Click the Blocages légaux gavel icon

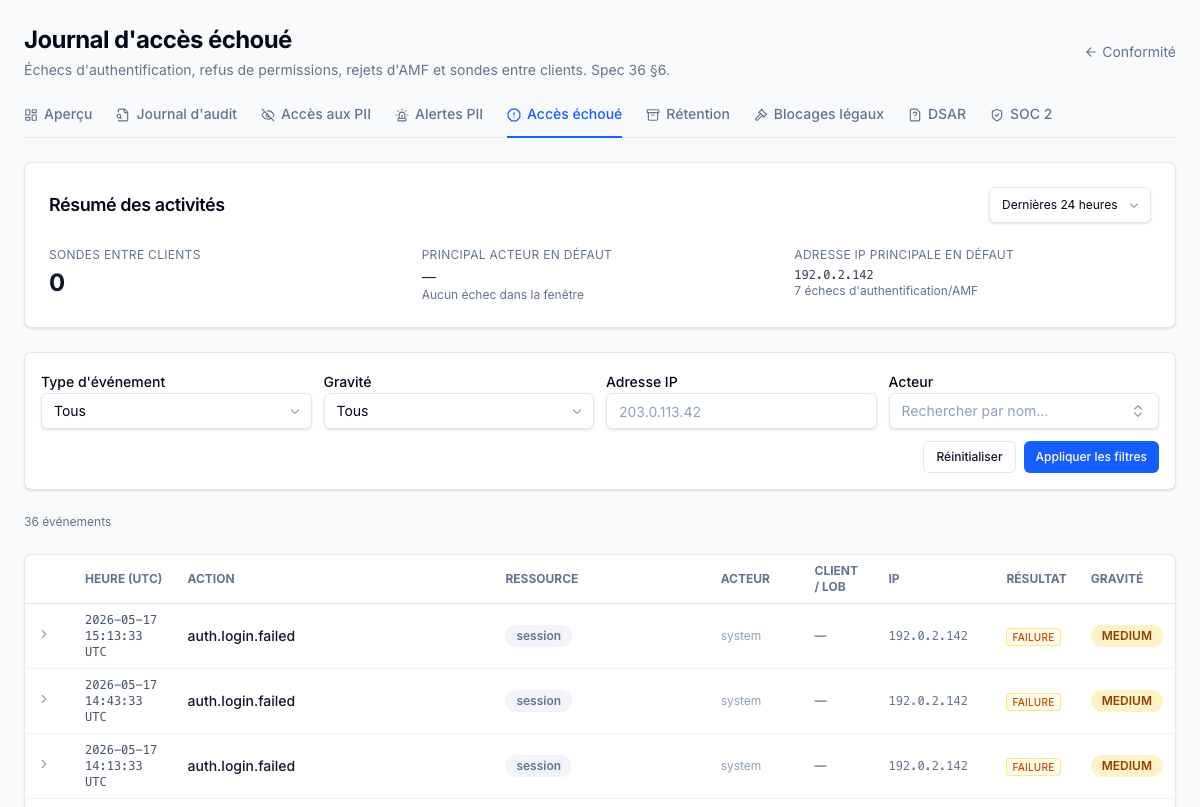tap(761, 115)
